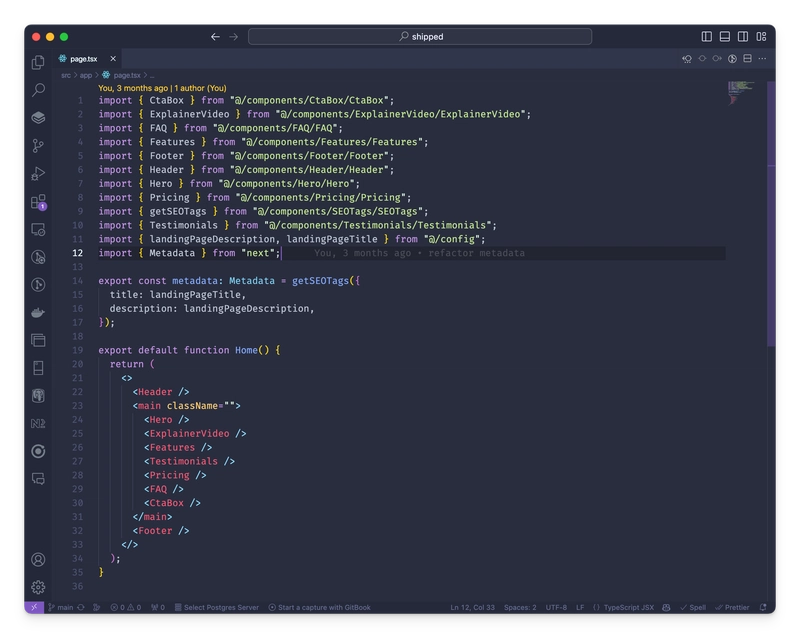The width and height of the screenshot is (800, 638).
Task: Click 'refactor metadata' inline blame text
Action: 476,253
